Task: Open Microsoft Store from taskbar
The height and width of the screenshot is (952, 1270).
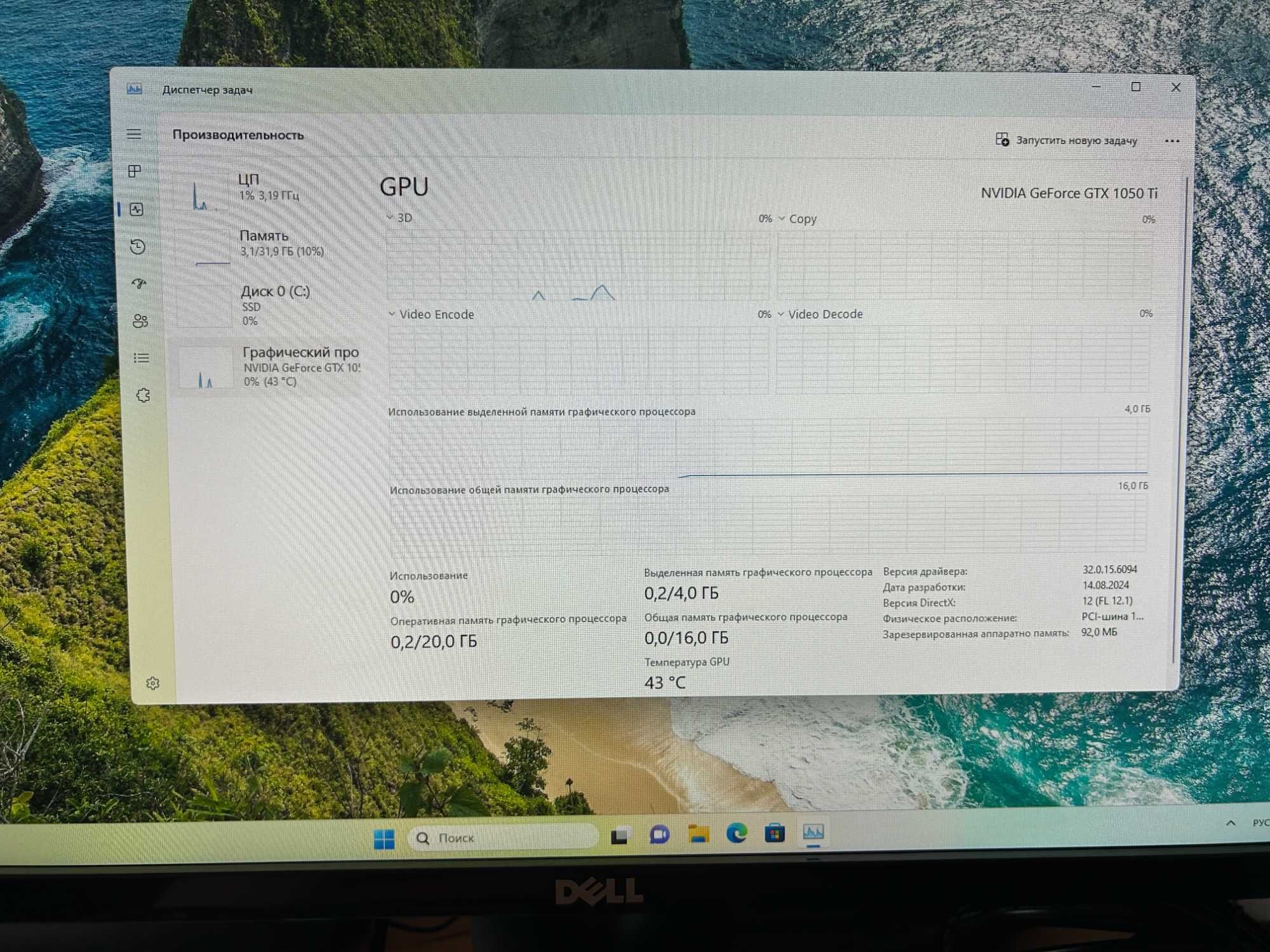Action: [775, 833]
